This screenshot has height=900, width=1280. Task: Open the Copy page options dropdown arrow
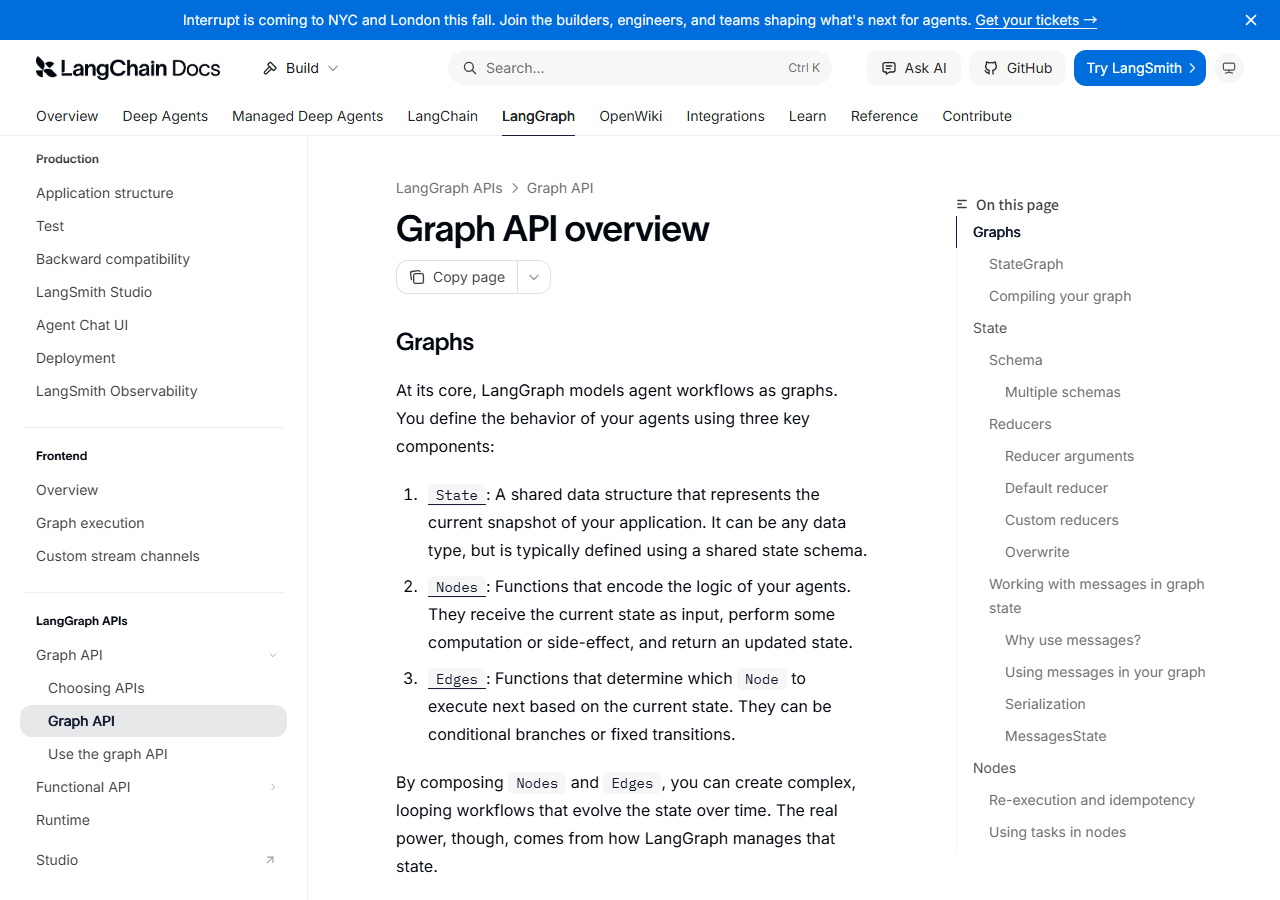pyautogui.click(x=534, y=277)
